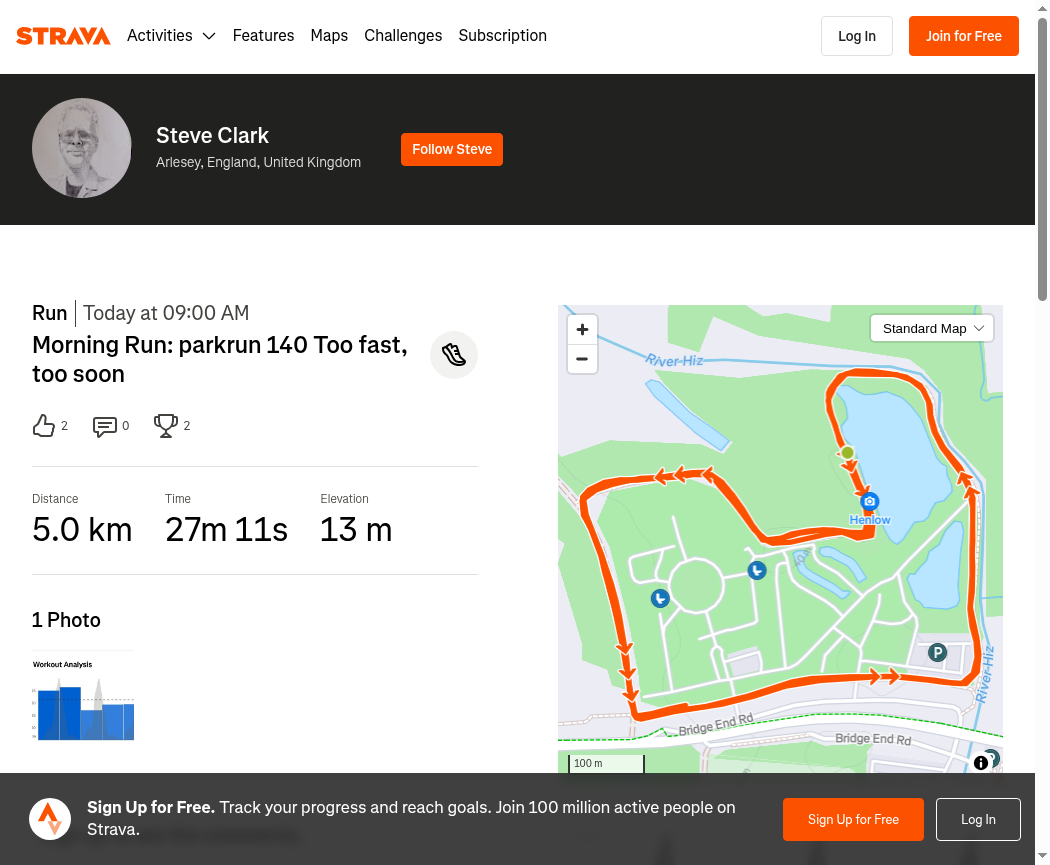Click the Join for Free button
1050x865 pixels.
(964, 36)
